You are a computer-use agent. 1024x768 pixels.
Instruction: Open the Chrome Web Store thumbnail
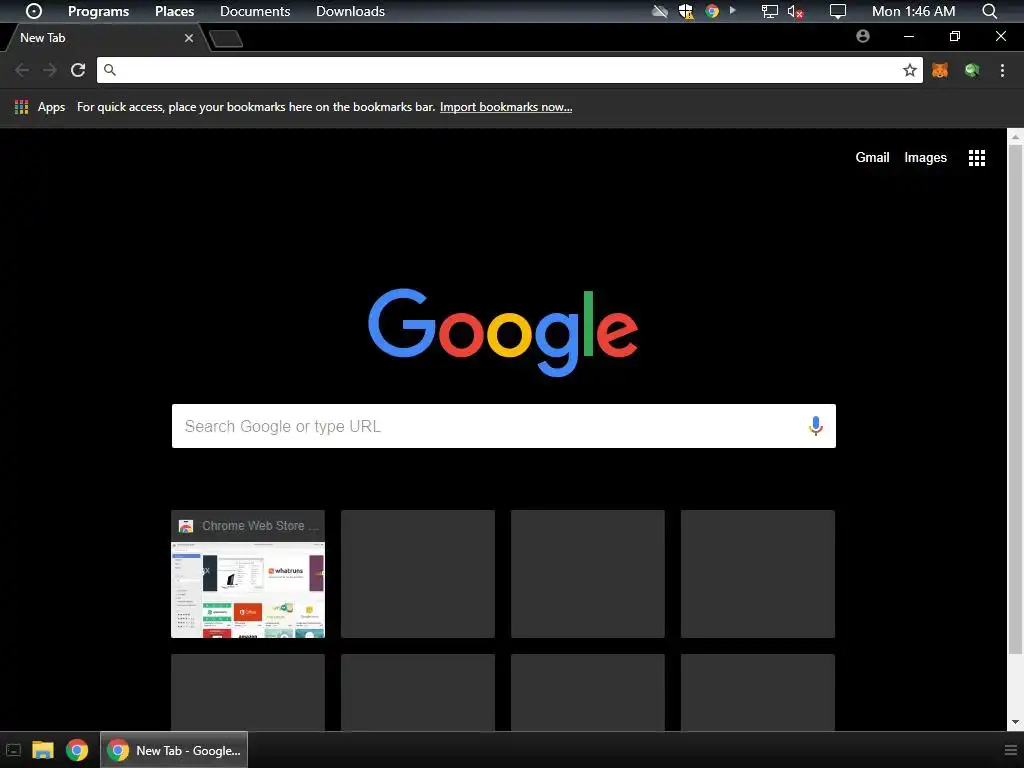point(248,574)
